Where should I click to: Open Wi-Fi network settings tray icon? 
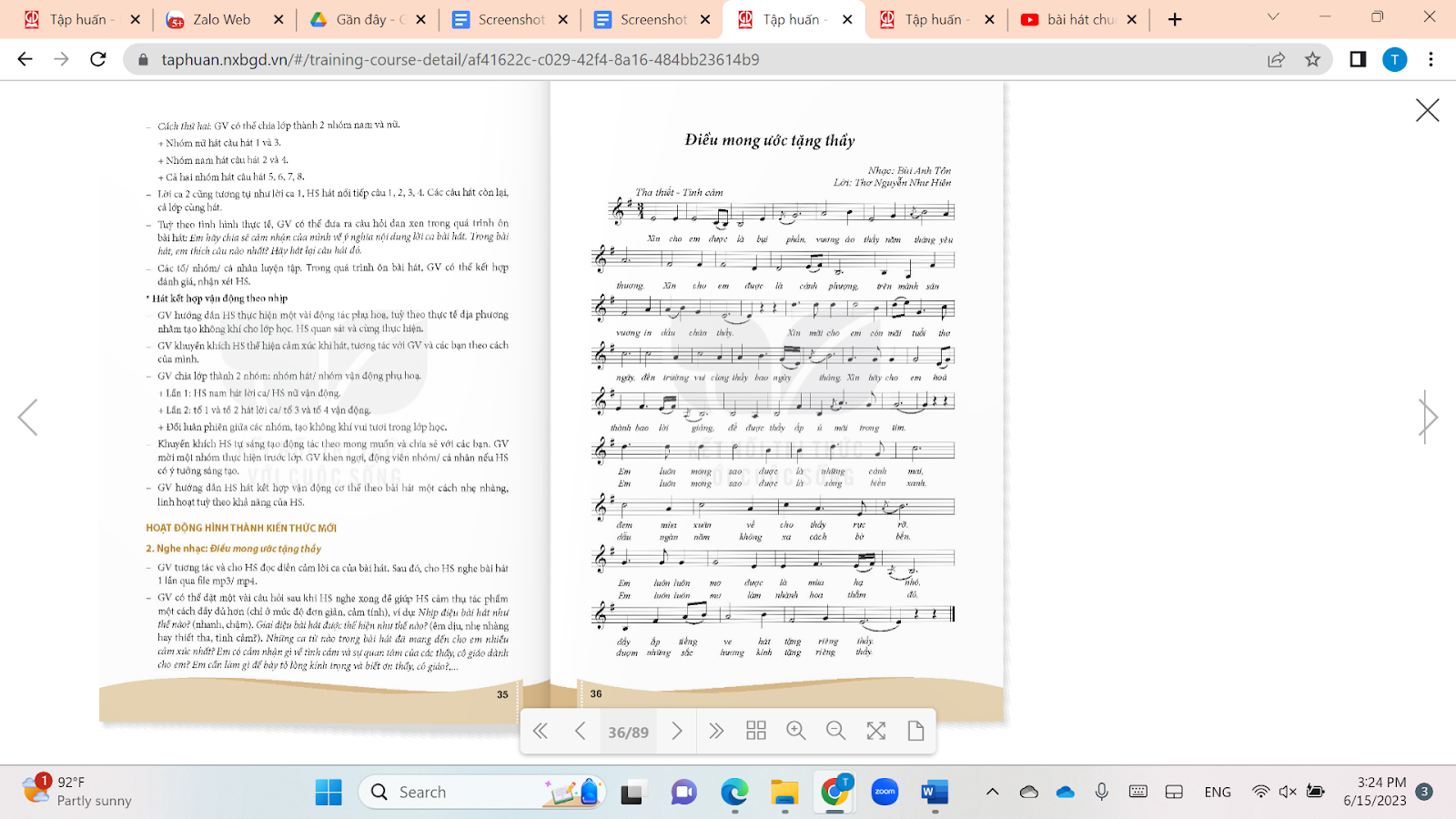coord(1260,792)
